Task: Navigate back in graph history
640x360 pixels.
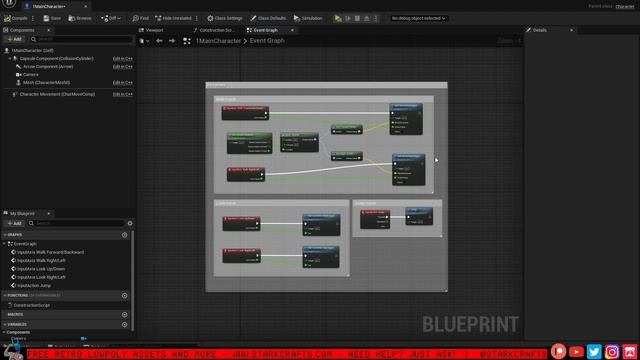Action: (x=159, y=41)
